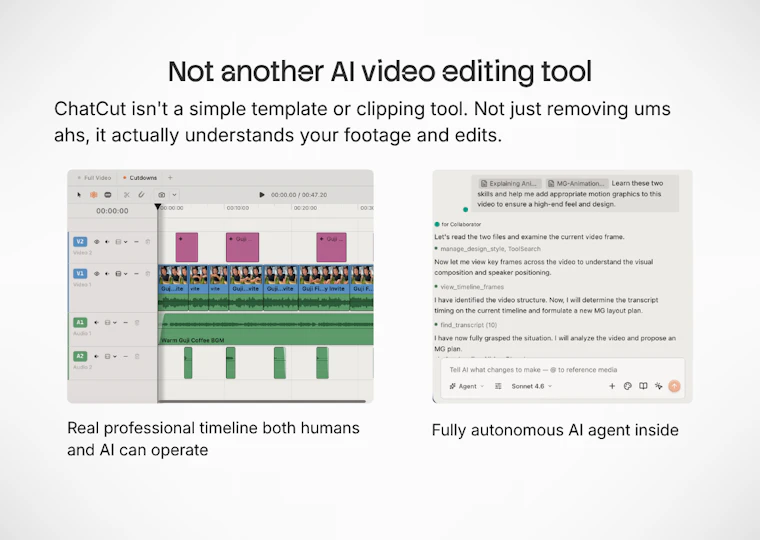Screen dimensions: 760x540
Task: Mute the V2 track speaker icon
Action: (107, 241)
